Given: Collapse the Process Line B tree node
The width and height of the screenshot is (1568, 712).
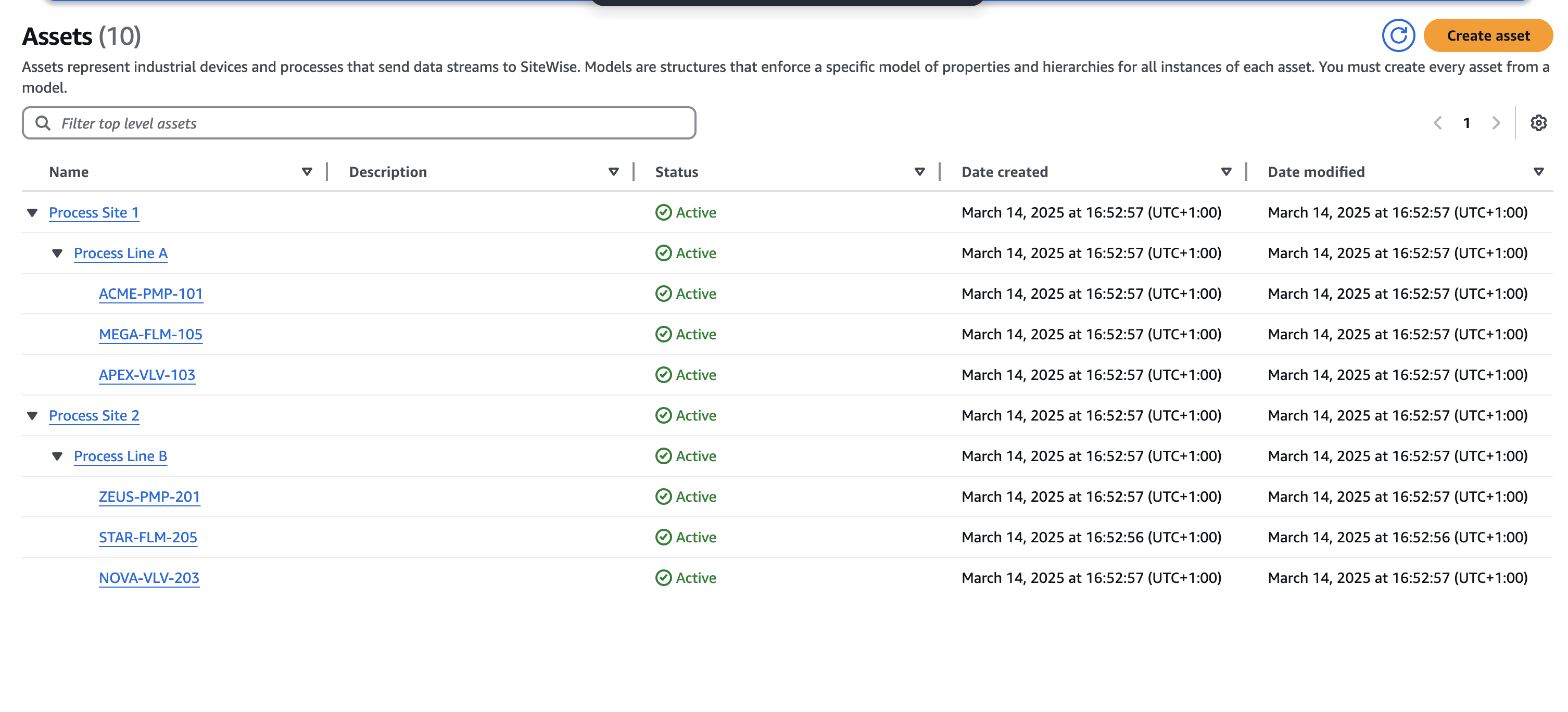Looking at the screenshot, I should [57, 456].
